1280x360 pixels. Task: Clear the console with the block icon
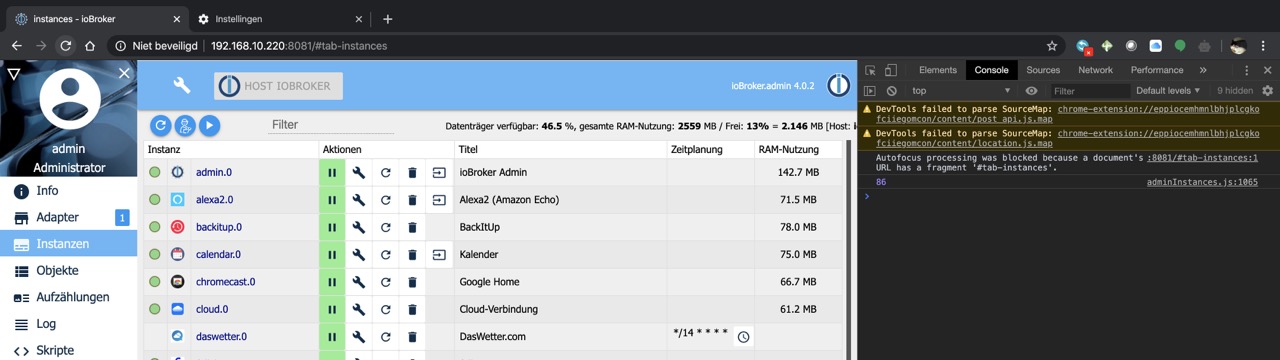click(x=891, y=91)
